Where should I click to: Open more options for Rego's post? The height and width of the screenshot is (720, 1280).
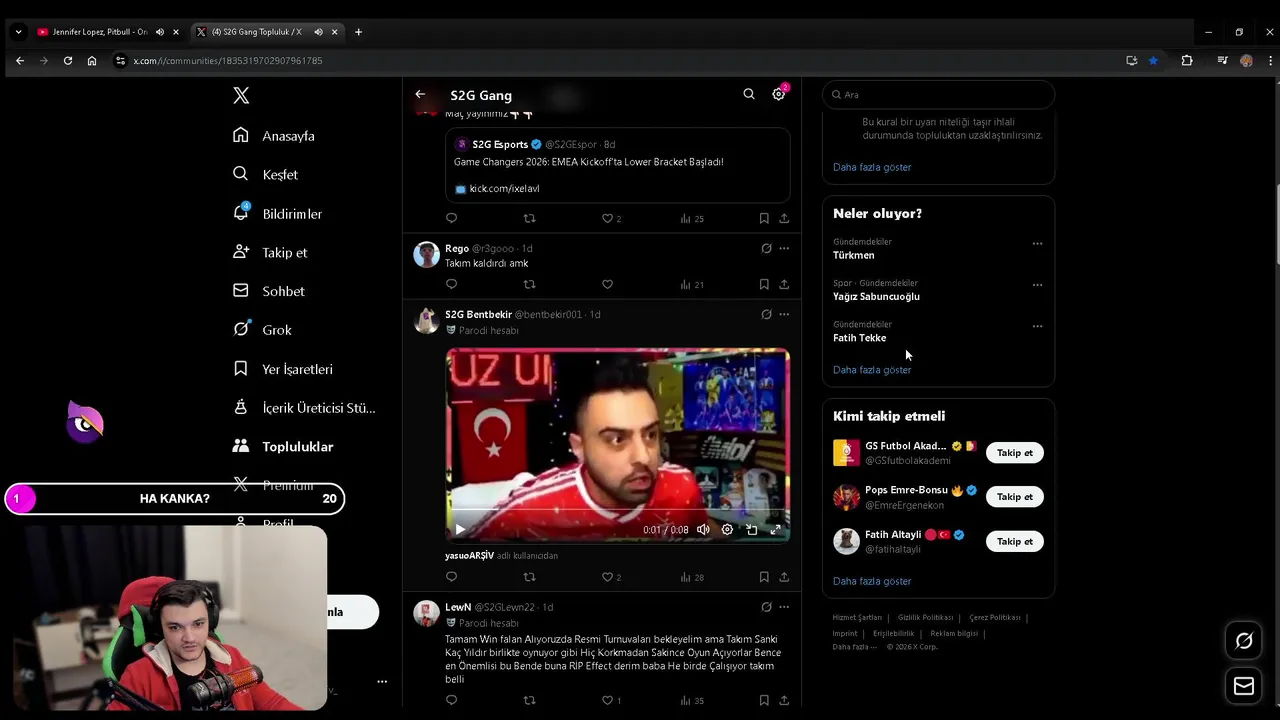[x=784, y=248]
